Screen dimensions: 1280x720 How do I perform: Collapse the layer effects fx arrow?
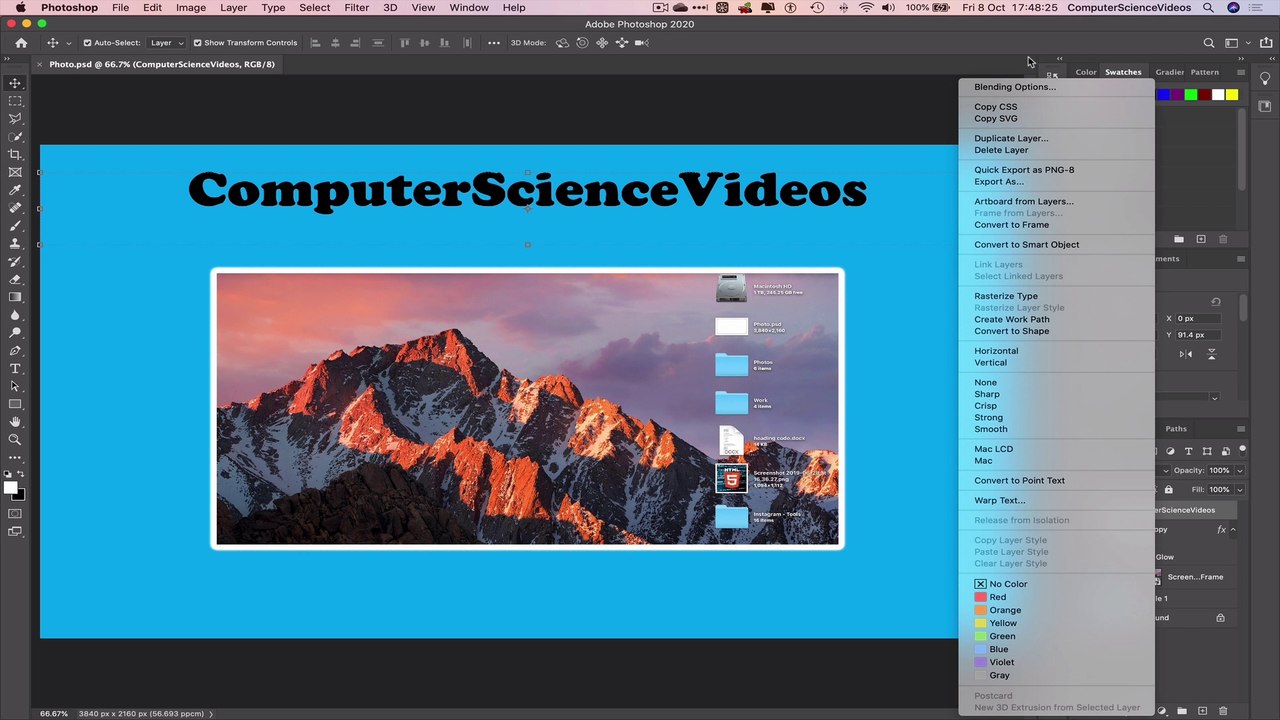click(x=1233, y=530)
